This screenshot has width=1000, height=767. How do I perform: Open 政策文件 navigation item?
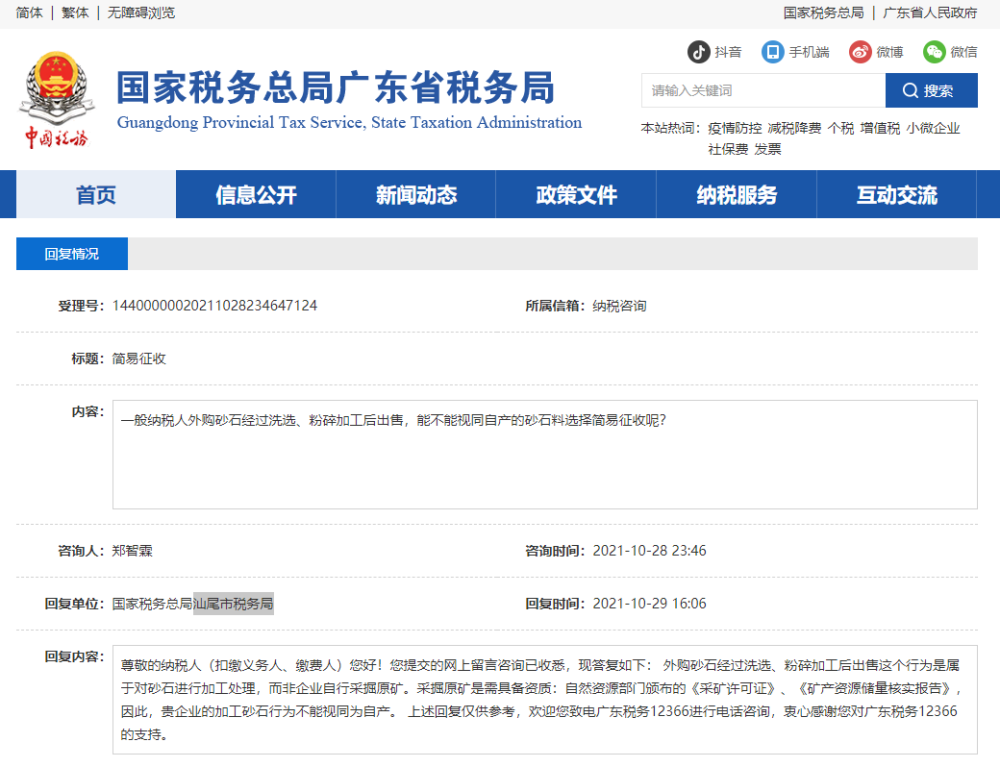coord(576,195)
